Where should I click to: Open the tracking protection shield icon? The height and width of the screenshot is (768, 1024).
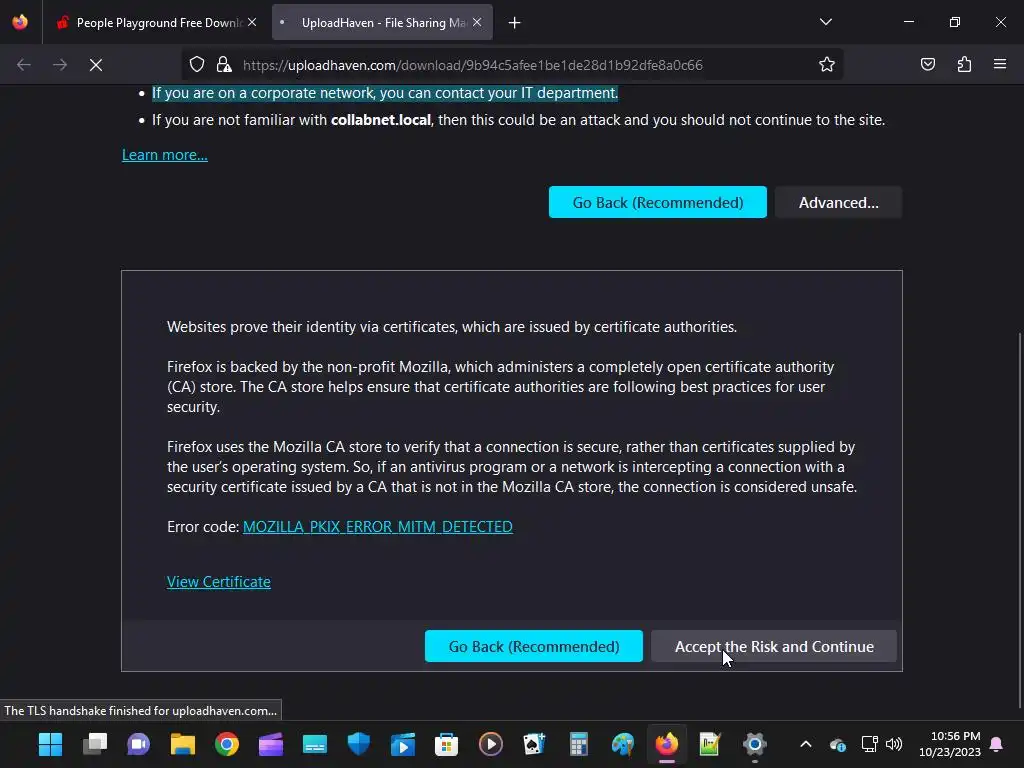[197, 65]
